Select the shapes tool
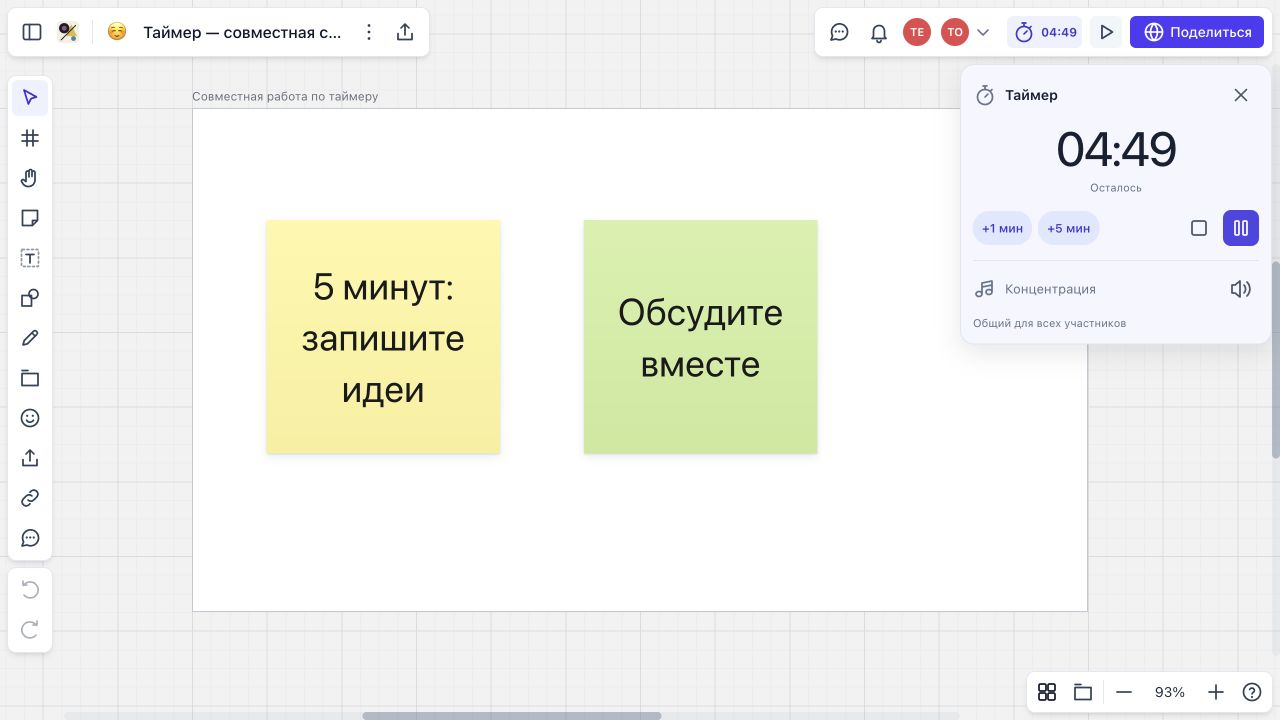 (30, 298)
